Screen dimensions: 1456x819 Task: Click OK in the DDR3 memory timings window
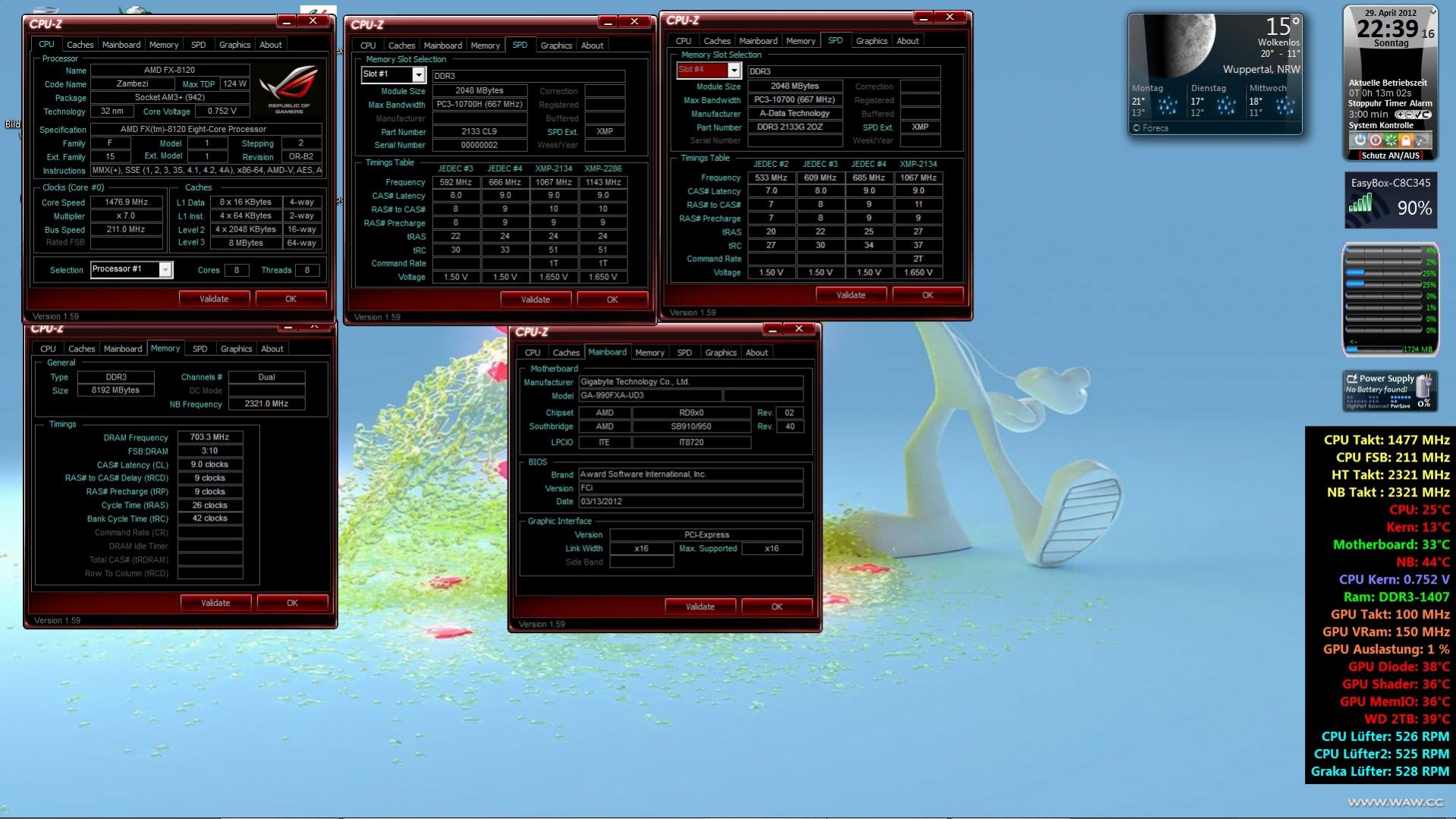click(x=292, y=603)
